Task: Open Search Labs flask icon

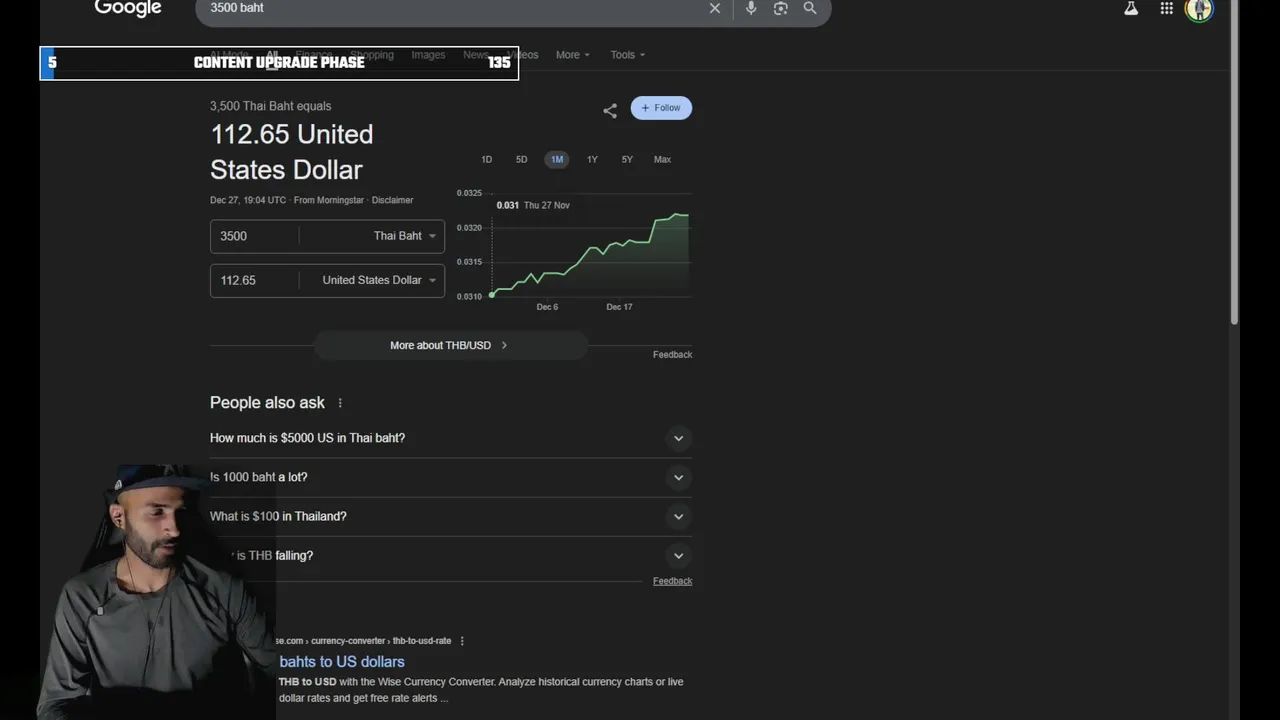Action: (x=1131, y=9)
